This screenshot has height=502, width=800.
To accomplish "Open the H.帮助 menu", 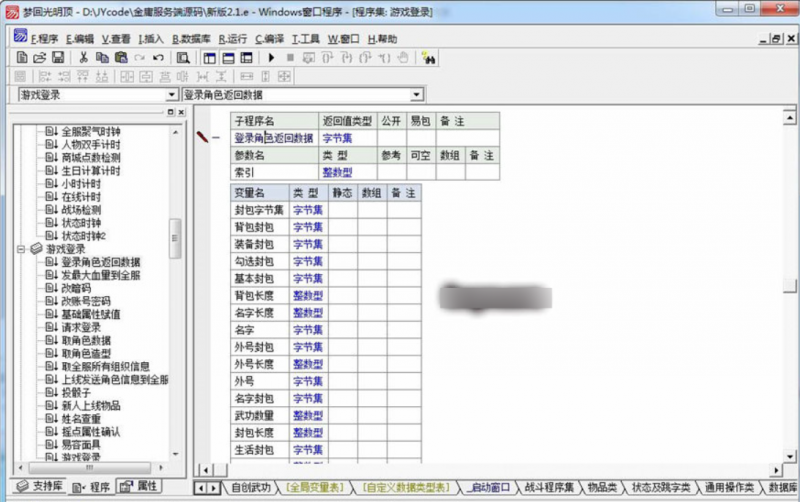I will coord(382,39).
